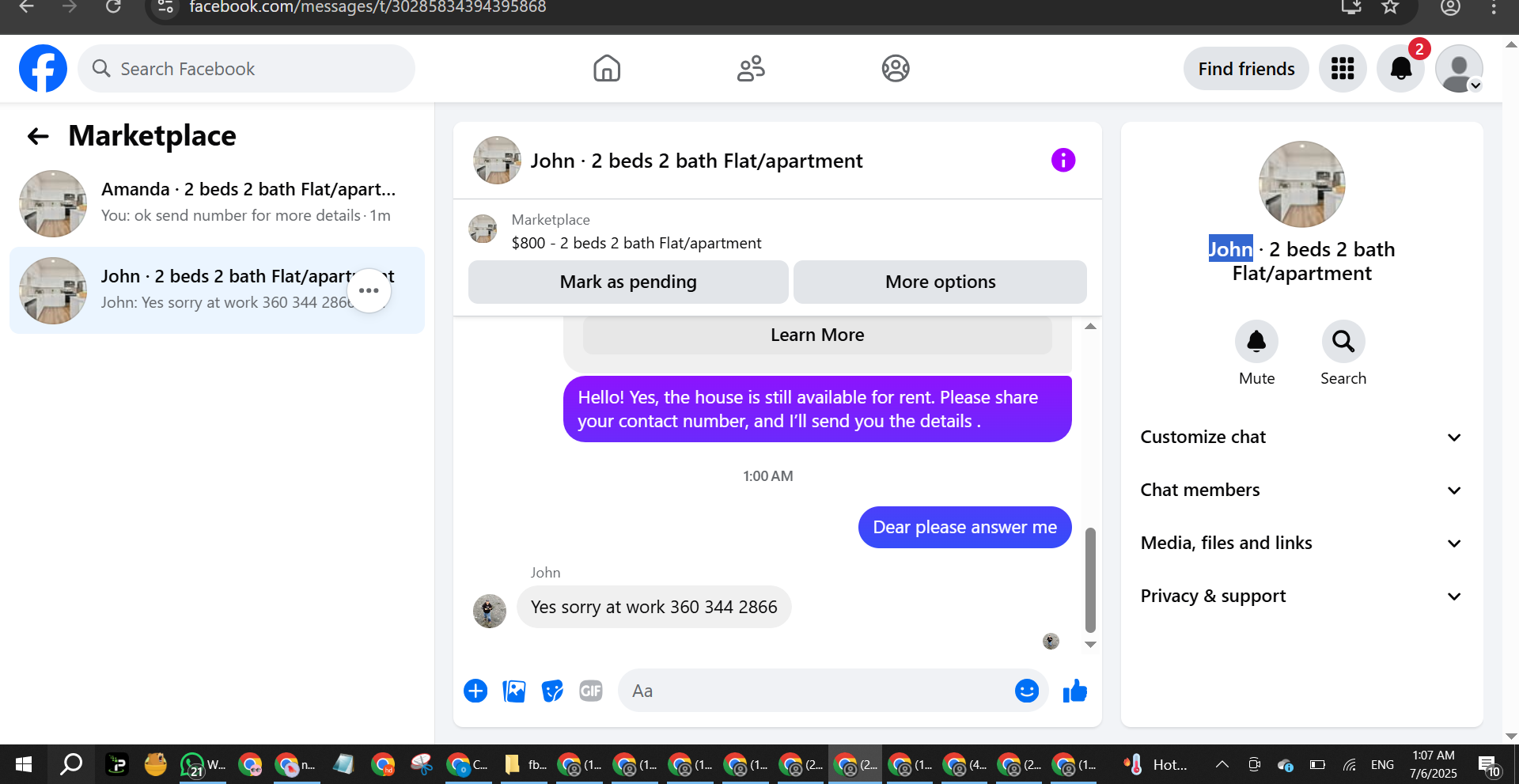Attach a photo or file
This screenshot has width=1519, height=784.
tap(514, 691)
